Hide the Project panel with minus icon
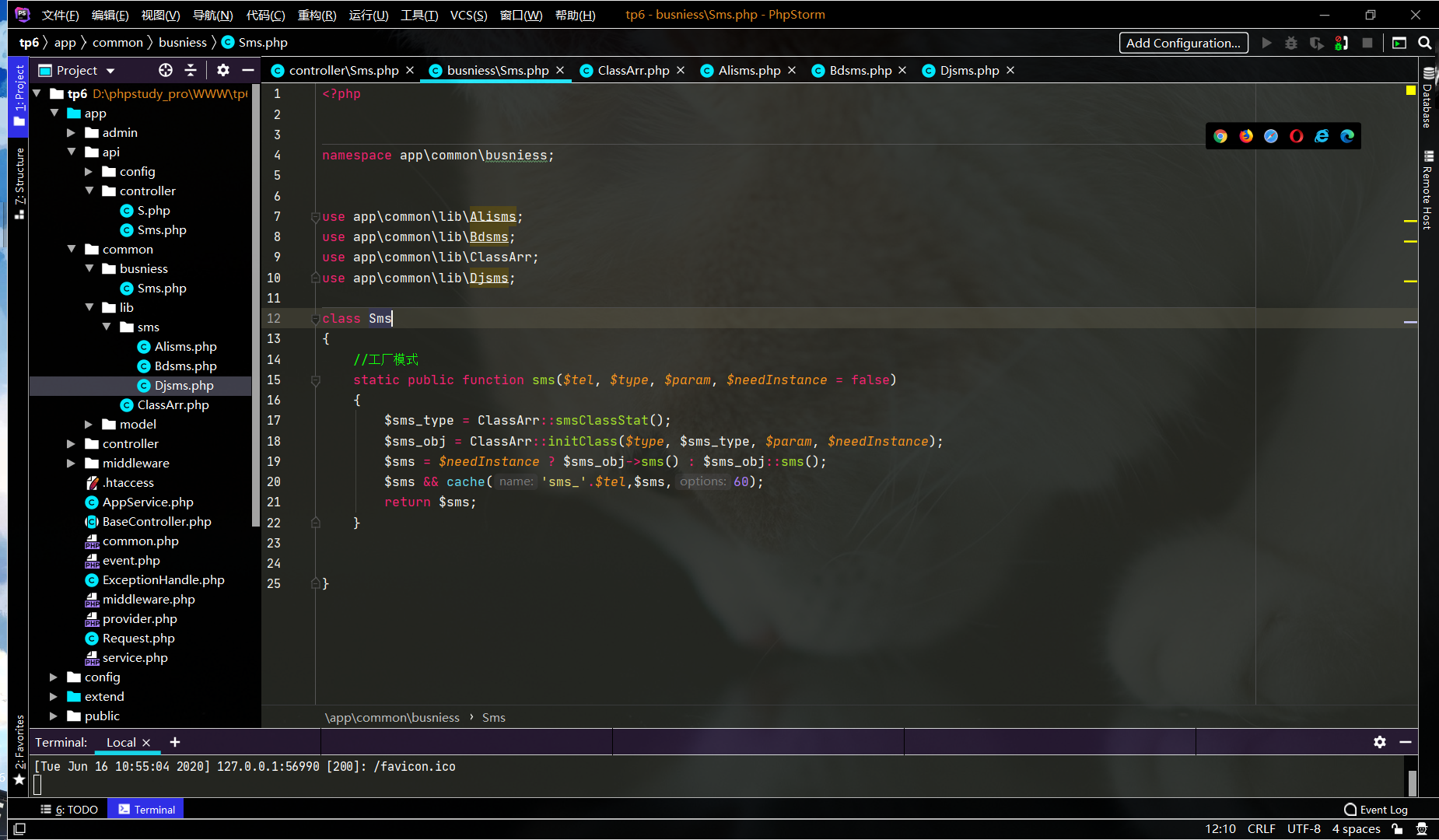Viewport: 1439px width, 840px height. [248, 70]
